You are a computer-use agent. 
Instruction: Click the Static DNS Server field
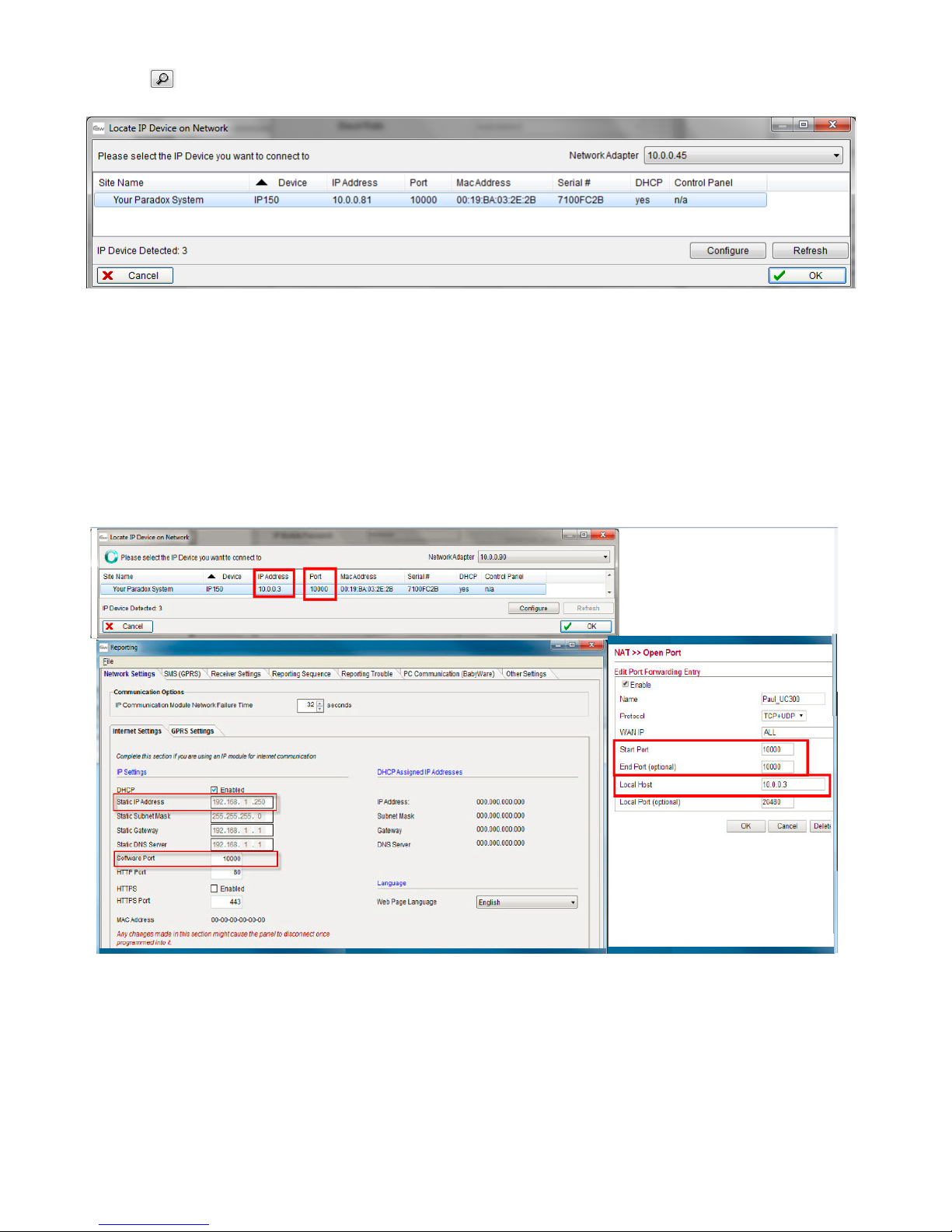pos(242,844)
